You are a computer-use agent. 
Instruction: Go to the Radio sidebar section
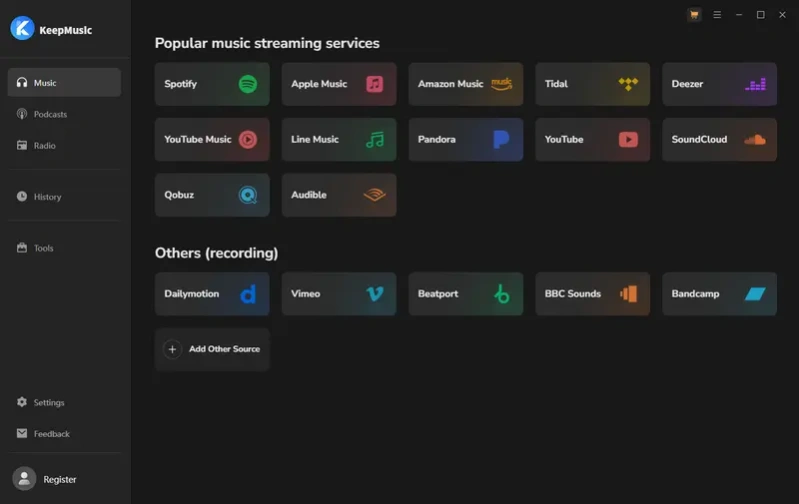[64, 145]
